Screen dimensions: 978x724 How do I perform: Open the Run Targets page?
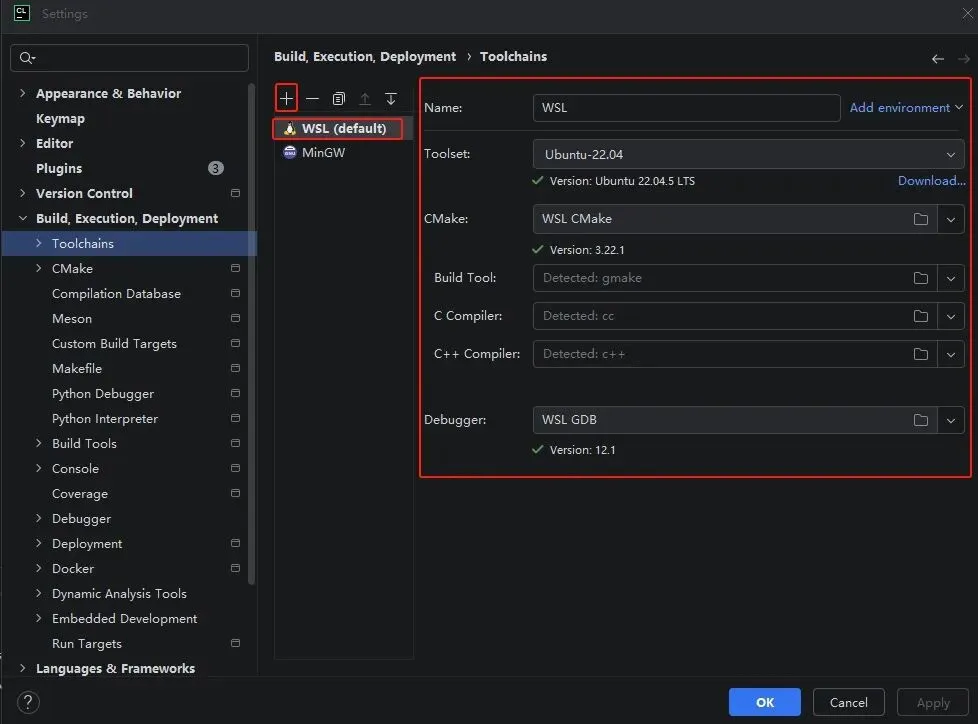(87, 644)
